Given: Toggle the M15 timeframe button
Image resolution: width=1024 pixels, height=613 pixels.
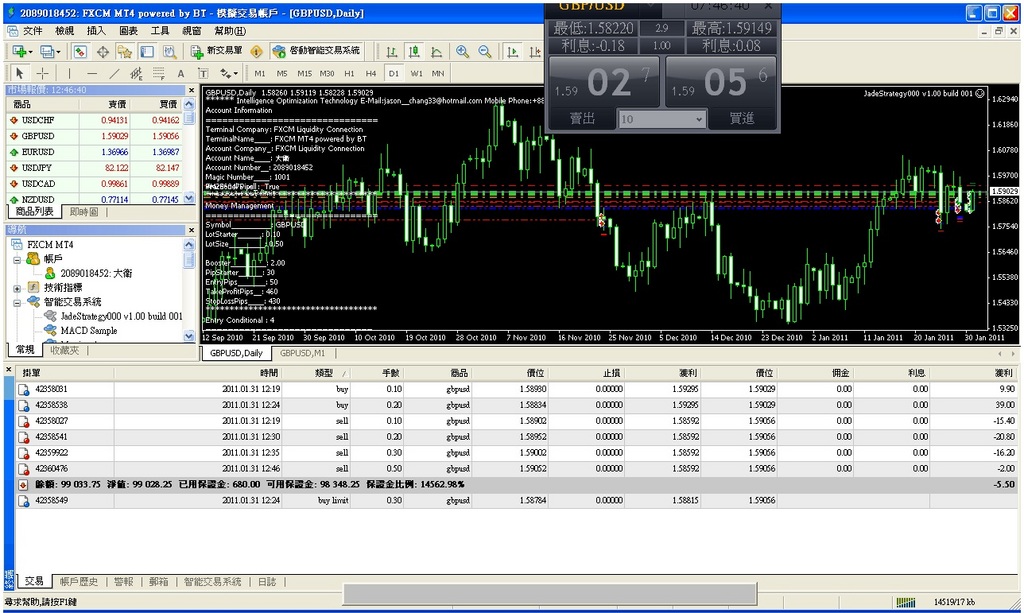Looking at the screenshot, I should click(304, 73).
